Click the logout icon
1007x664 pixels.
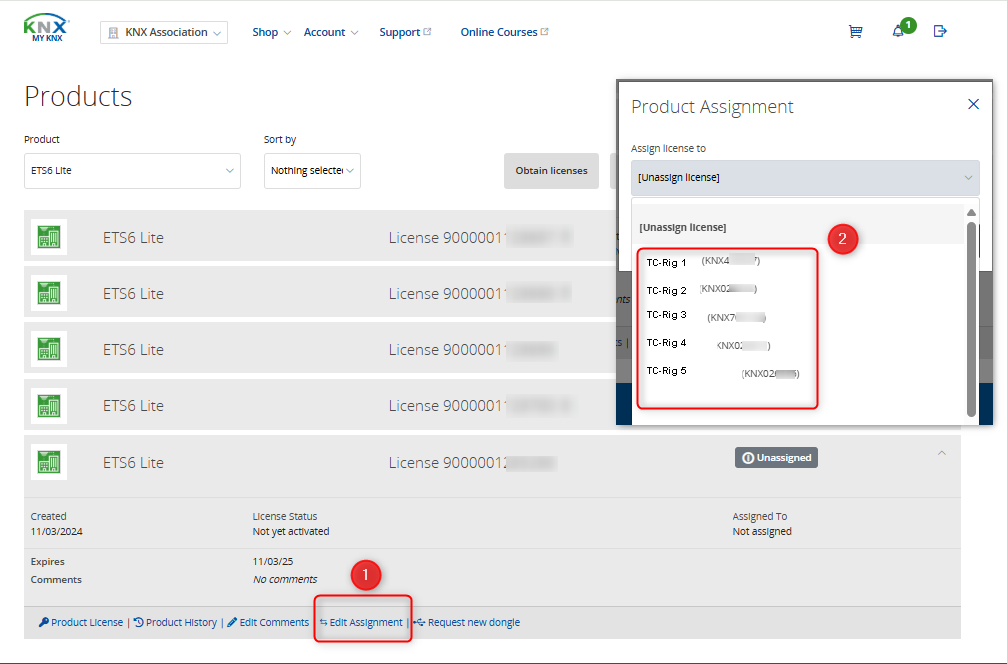point(940,31)
